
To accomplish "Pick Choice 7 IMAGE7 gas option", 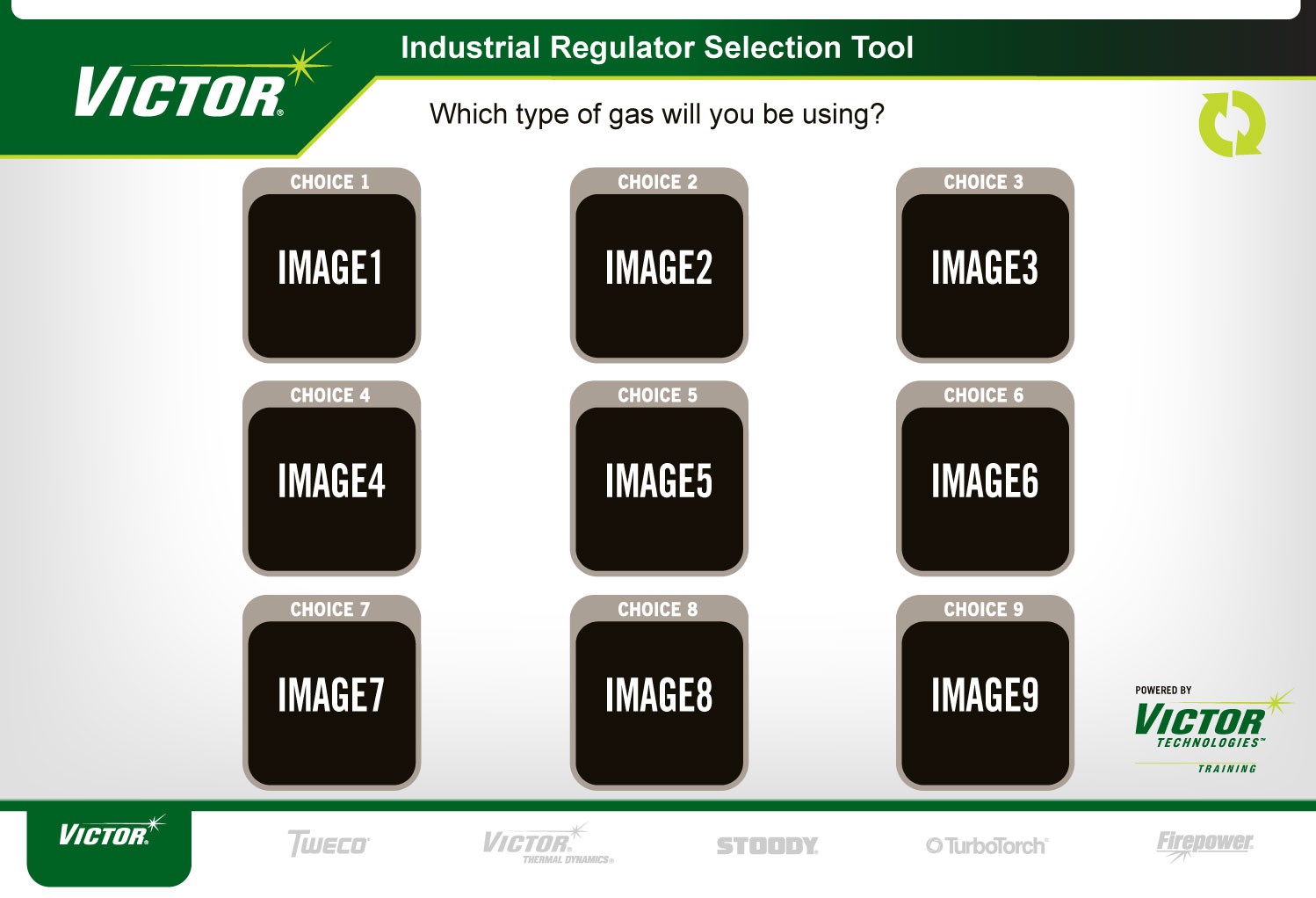I will coord(331,694).
